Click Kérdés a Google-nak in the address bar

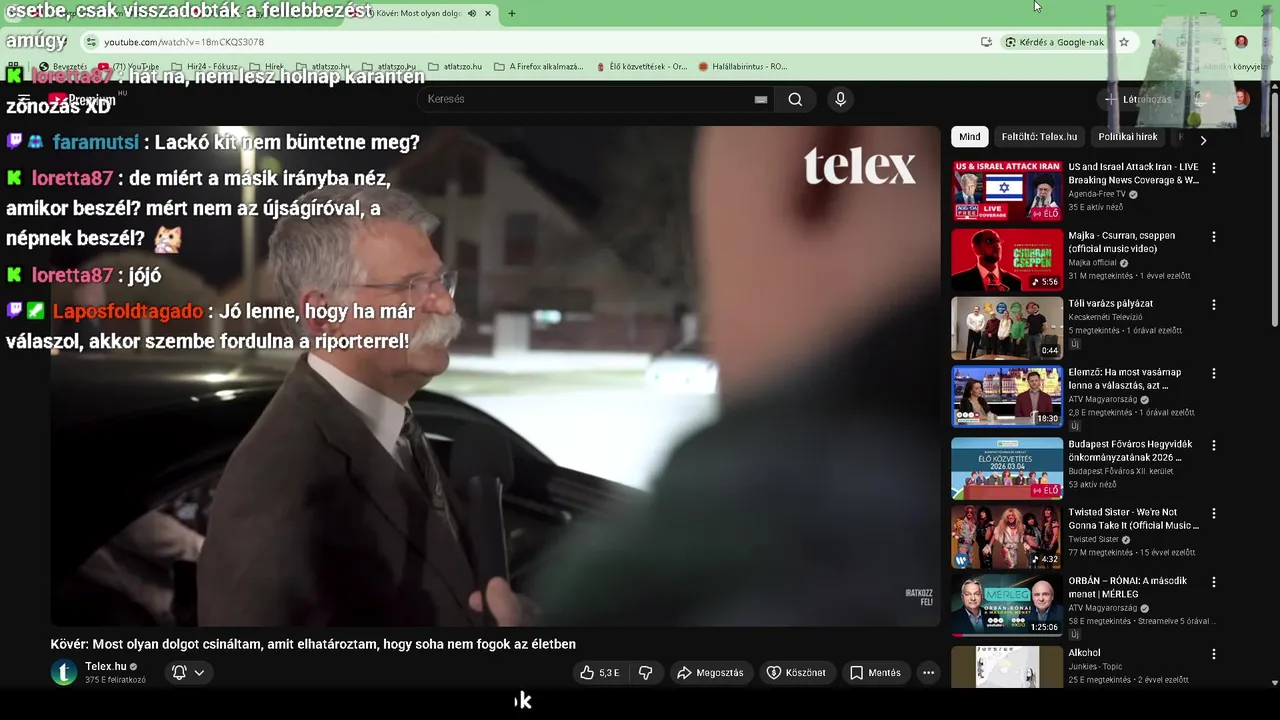tap(1054, 42)
